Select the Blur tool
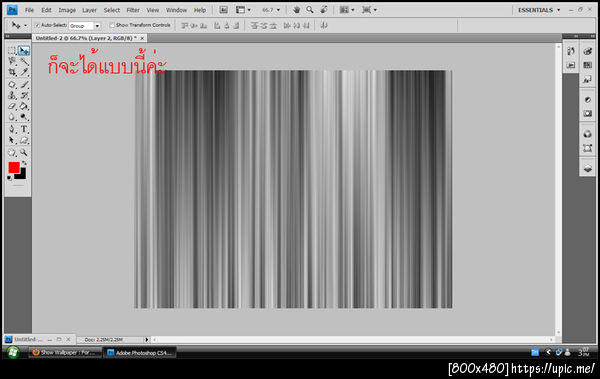Viewport: 600px width, 379px height. coord(12,117)
